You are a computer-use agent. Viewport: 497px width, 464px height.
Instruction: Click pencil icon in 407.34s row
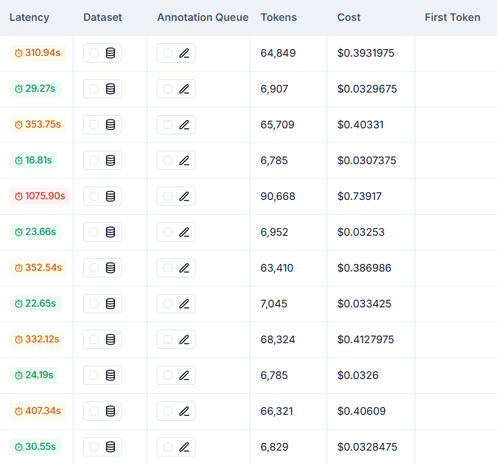coord(184,411)
